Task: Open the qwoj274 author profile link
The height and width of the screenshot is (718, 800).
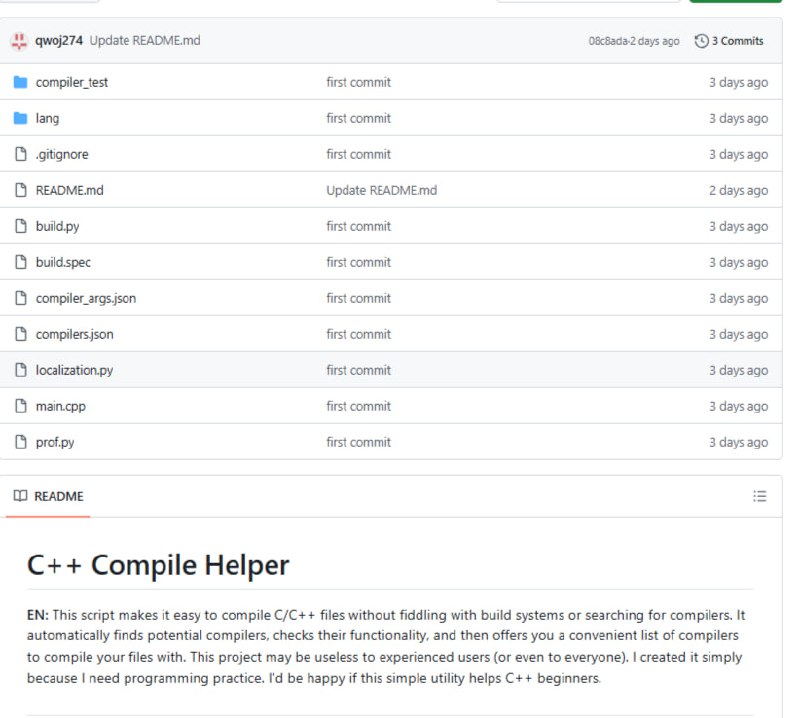Action: coord(59,41)
